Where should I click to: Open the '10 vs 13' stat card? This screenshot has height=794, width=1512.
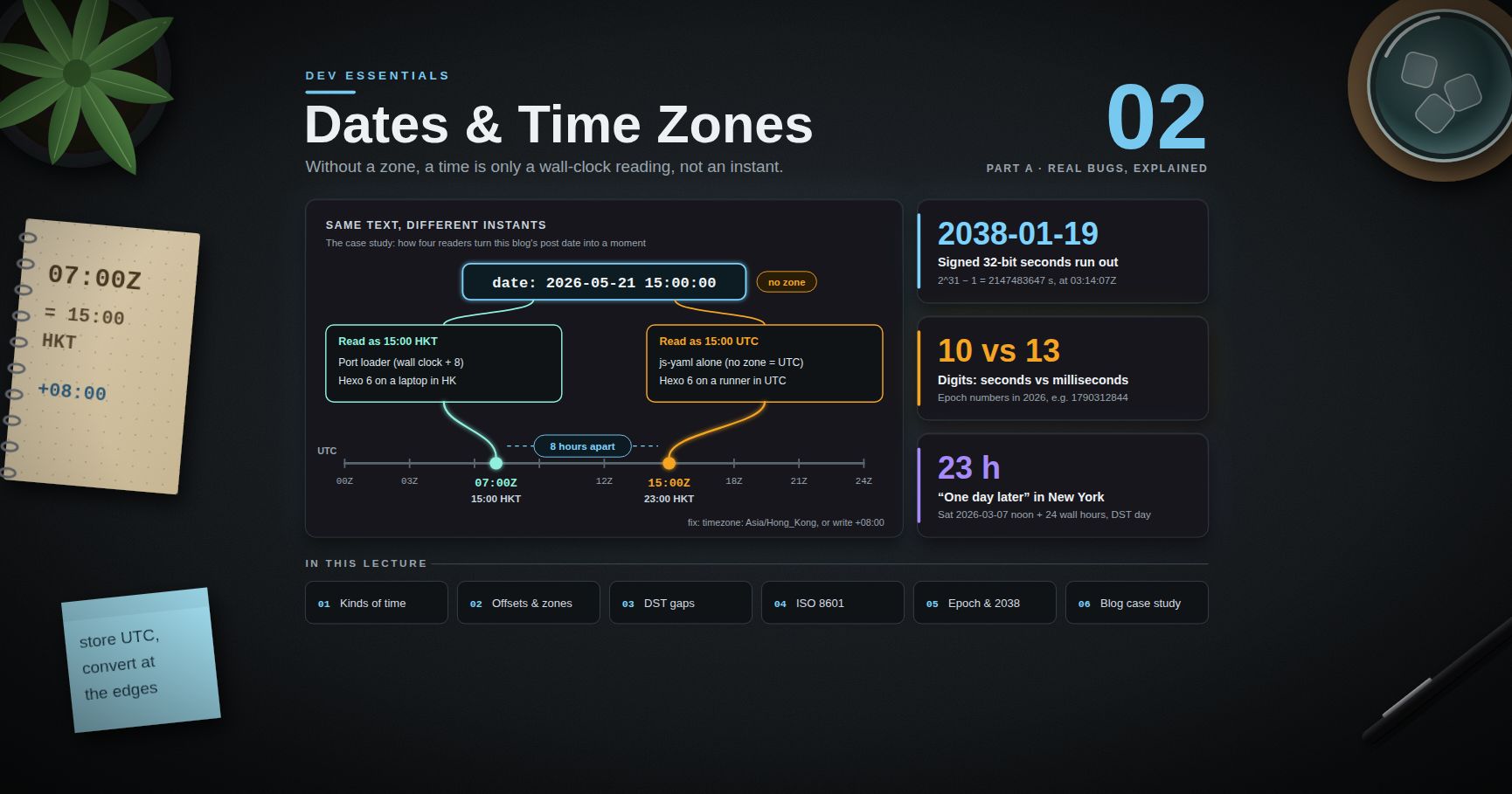(x=1063, y=369)
